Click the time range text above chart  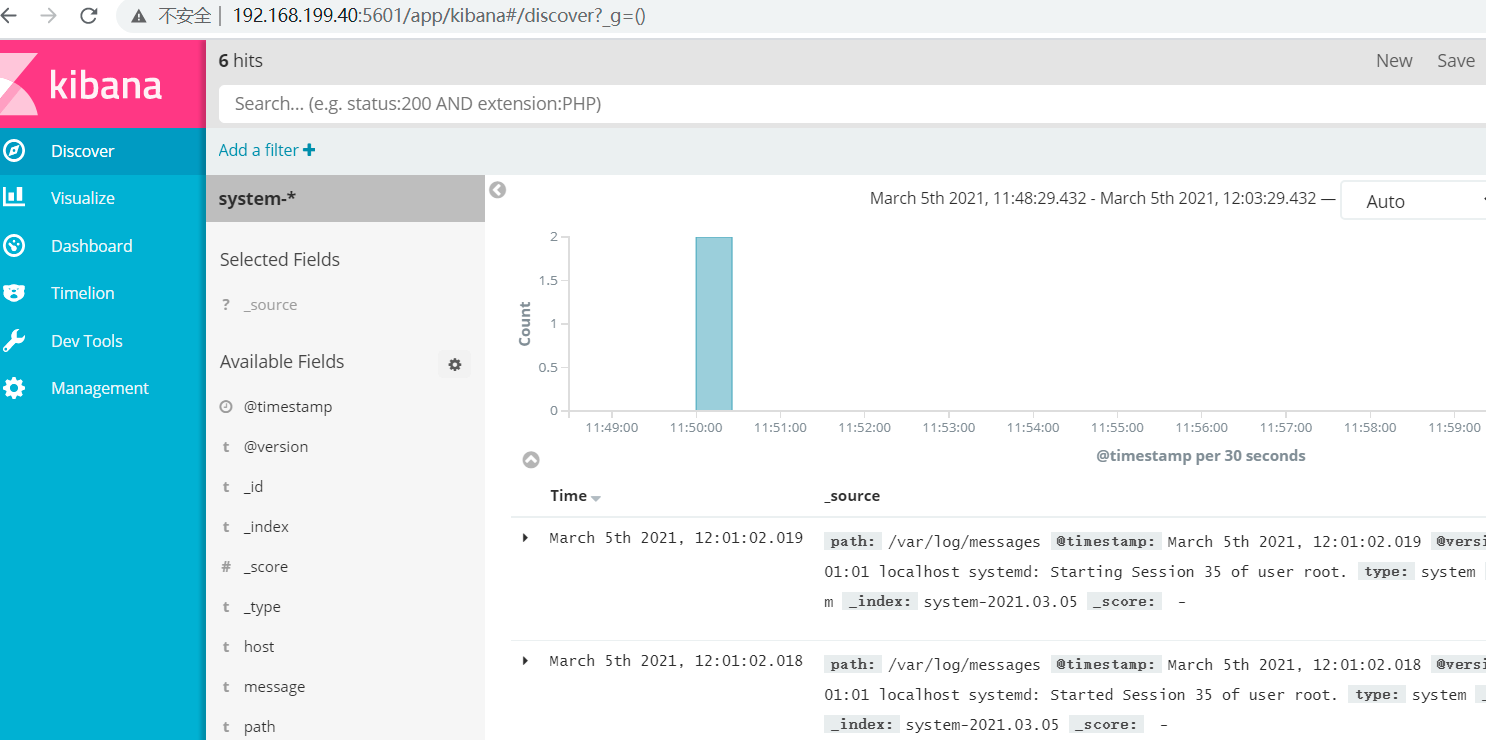pyautogui.click(x=1093, y=198)
